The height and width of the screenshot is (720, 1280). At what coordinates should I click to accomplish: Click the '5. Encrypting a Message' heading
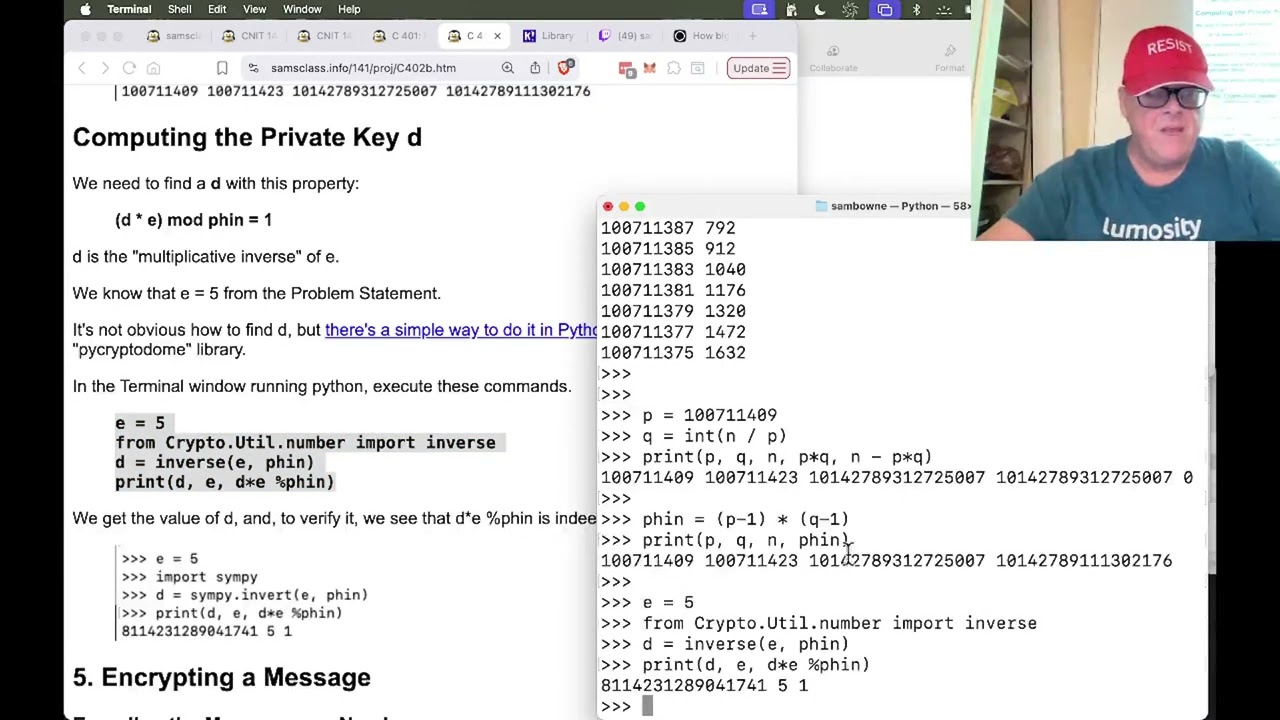[221, 677]
